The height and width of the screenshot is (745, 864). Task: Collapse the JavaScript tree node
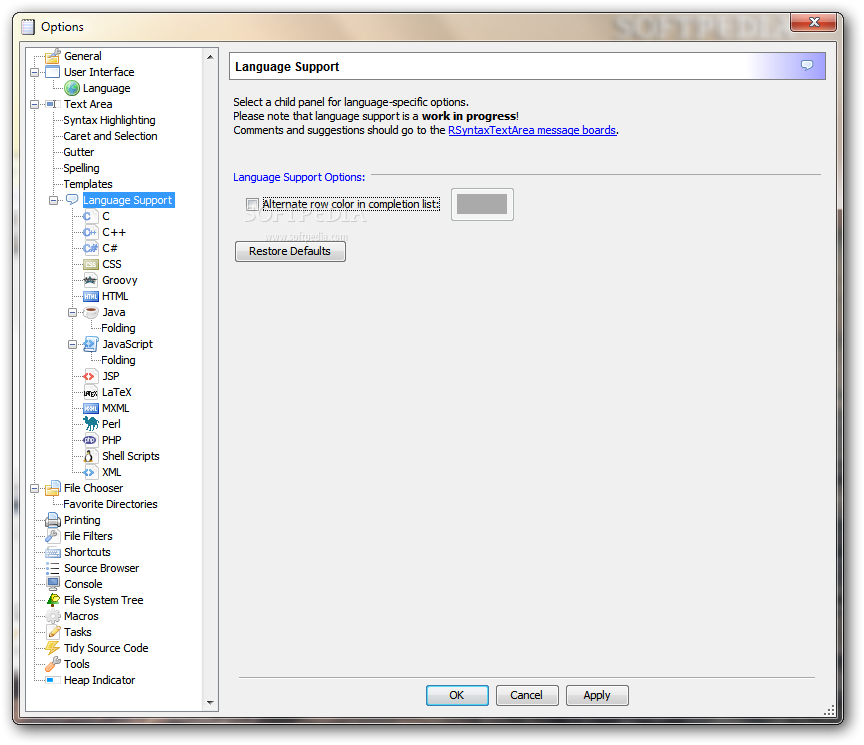(72, 344)
